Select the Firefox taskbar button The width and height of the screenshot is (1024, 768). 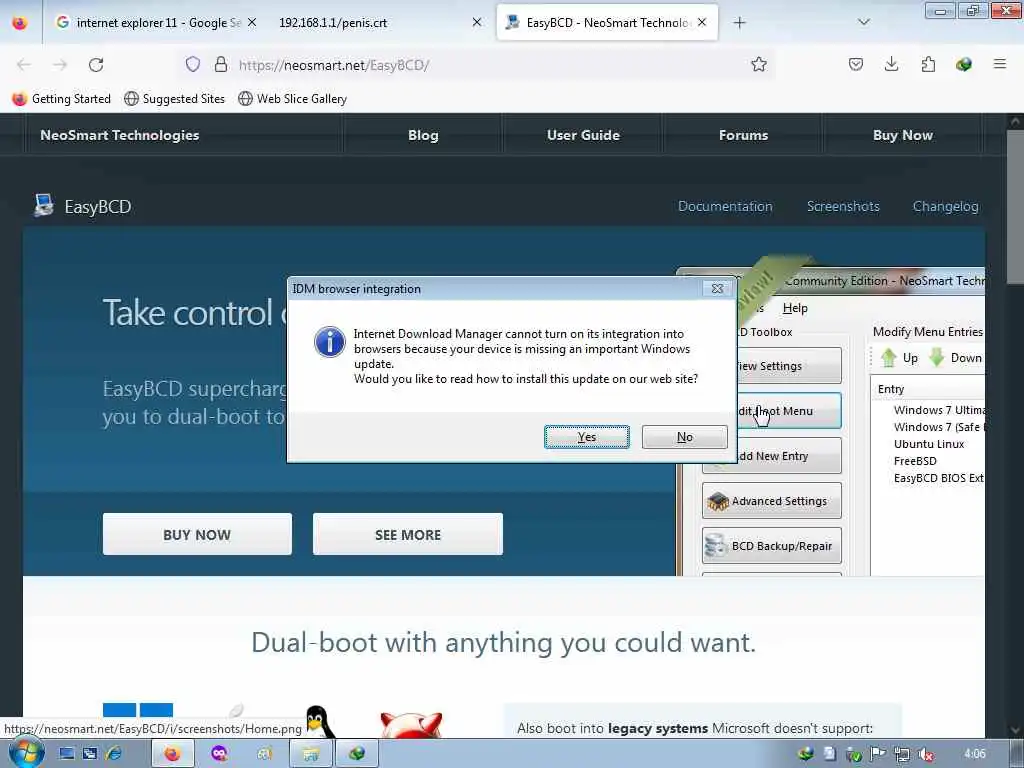tap(172, 754)
